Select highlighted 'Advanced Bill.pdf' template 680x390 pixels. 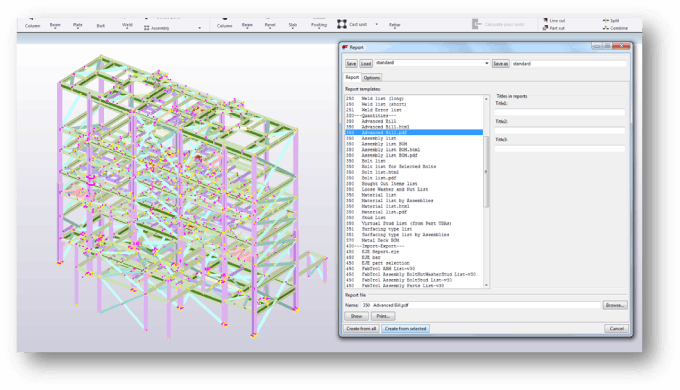414,132
